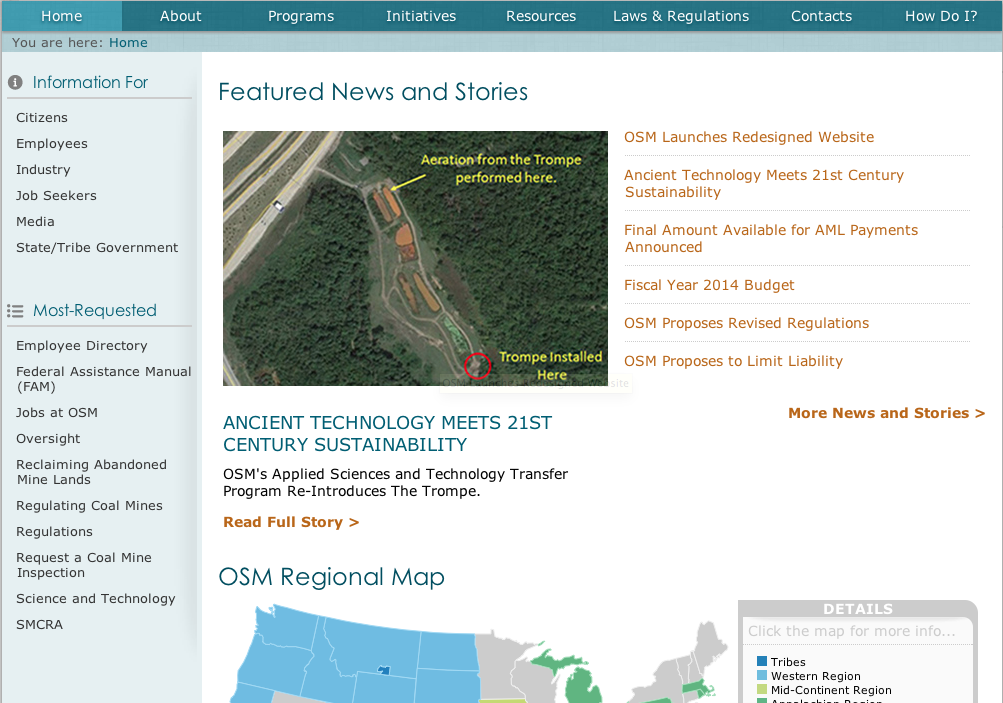The height and width of the screenshot is (703, 1003).
Task: Click the Trompe aerial photo
Action: [415, 258]
